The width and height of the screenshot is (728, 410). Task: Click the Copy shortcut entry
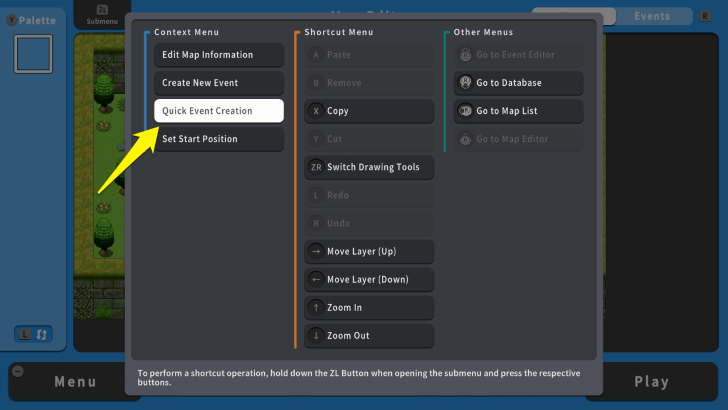[x=369, y=111]
